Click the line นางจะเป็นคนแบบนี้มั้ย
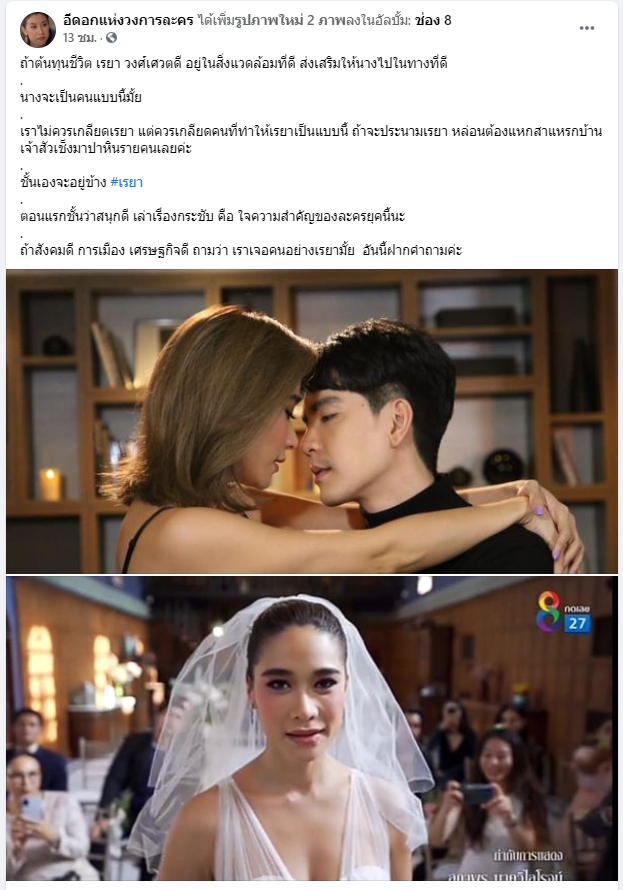The width and height of the screenshot is (623, 890). 81,97
